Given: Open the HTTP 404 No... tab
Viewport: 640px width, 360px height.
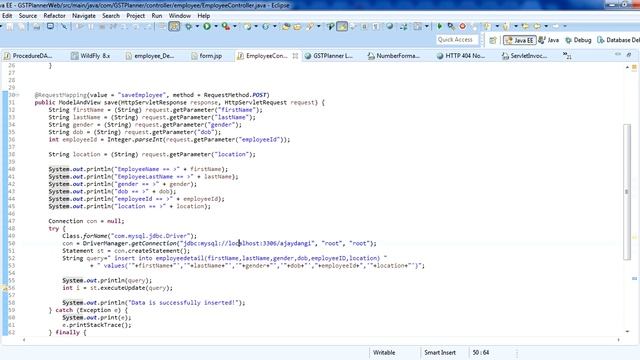Looking at the screenshot, I should 460,56.
